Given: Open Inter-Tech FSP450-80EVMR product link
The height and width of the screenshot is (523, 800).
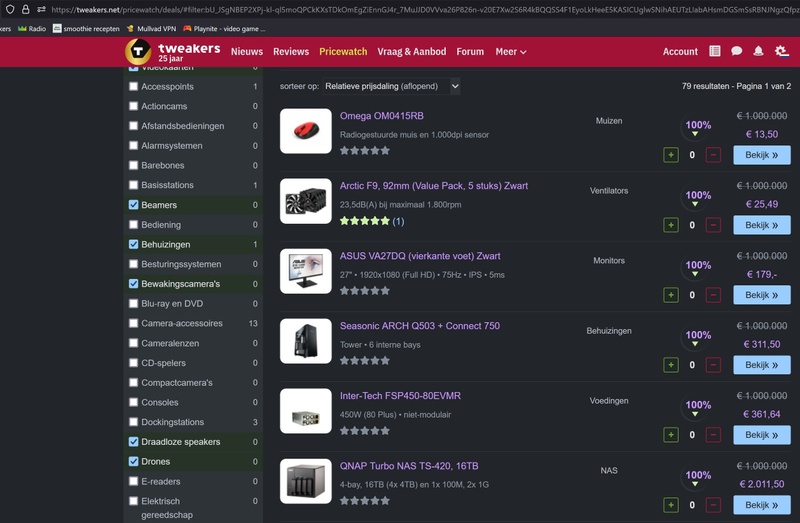Looking at the screenshot, I should pos(401,395).
